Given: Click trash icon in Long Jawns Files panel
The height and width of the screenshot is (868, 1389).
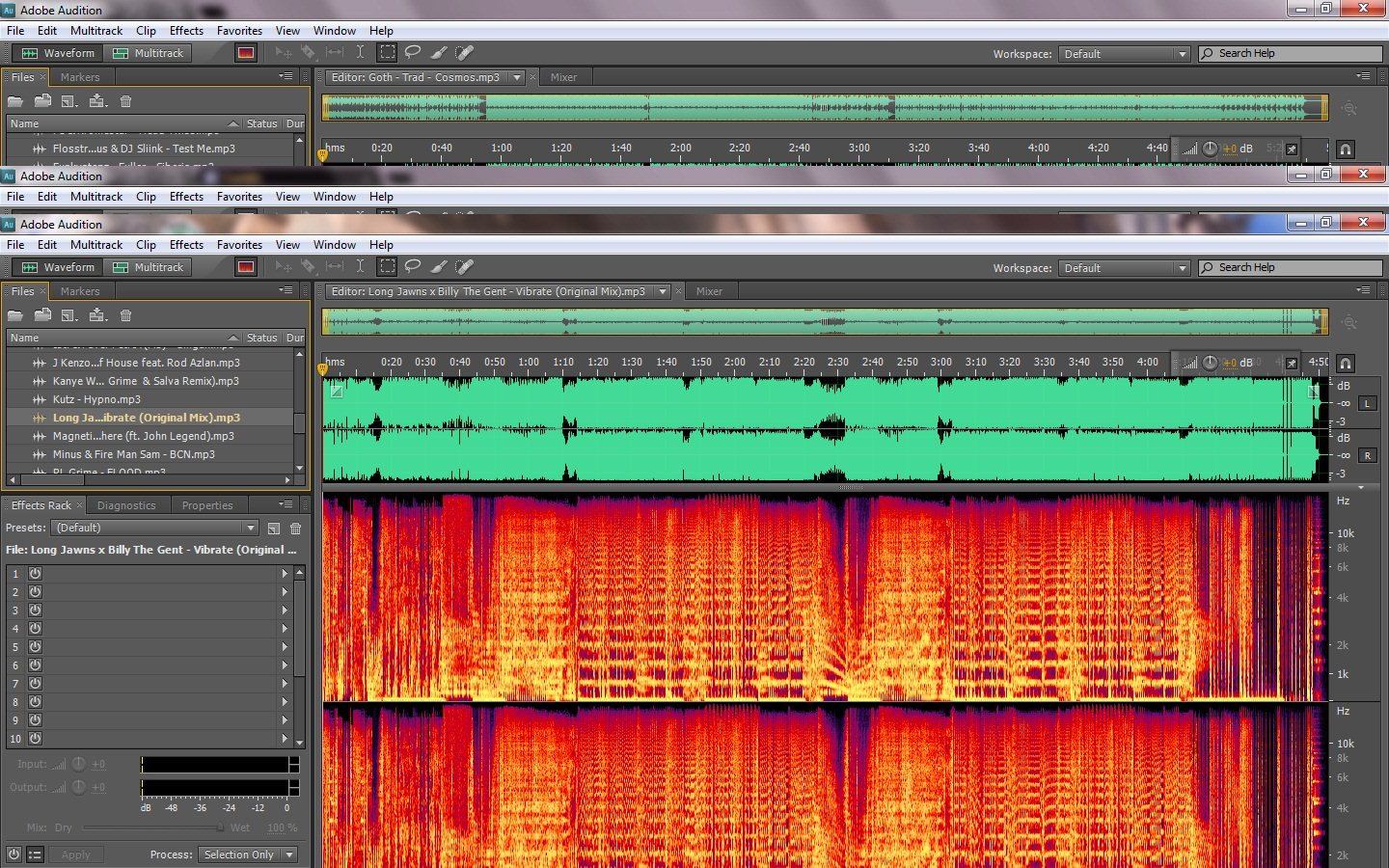Looking at the screenshot, I should click(125, 315).
